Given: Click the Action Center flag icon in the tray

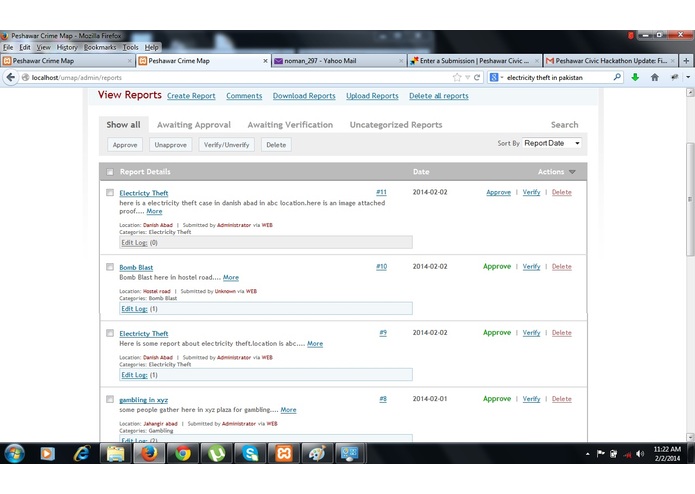Looking at the screenshot, I should tap(601, 454).
